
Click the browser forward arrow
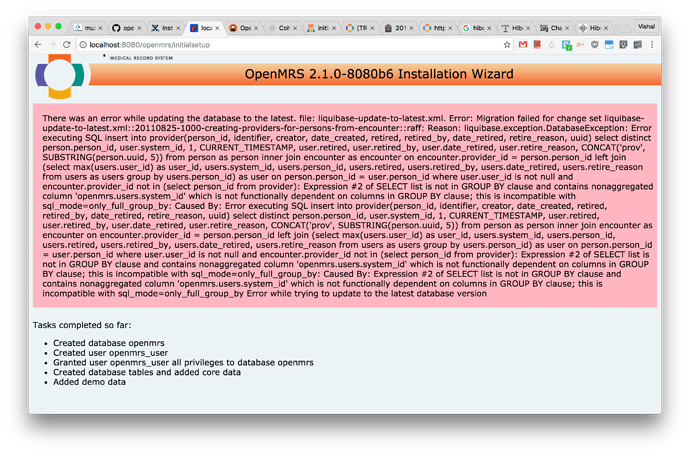point(52,44)
